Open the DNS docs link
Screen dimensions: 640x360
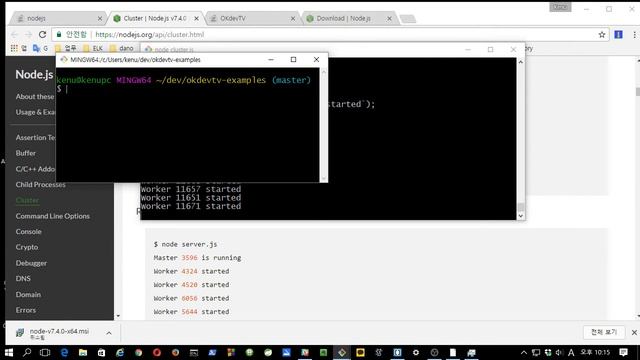tap(23, 278)
